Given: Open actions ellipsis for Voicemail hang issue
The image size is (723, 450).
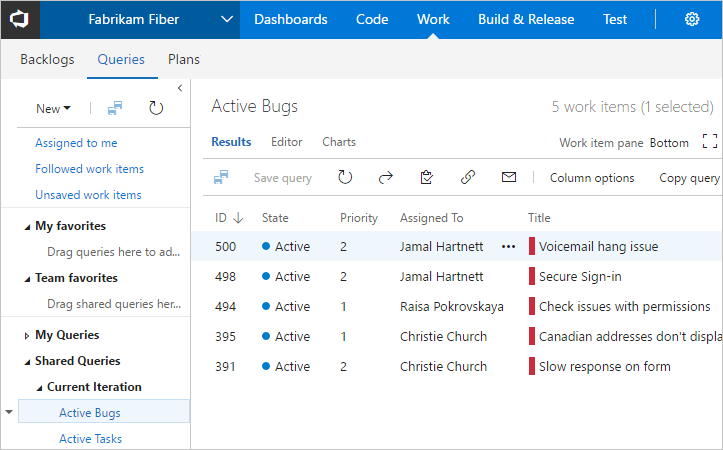Looking at the screenshot, I should point(508,247).
